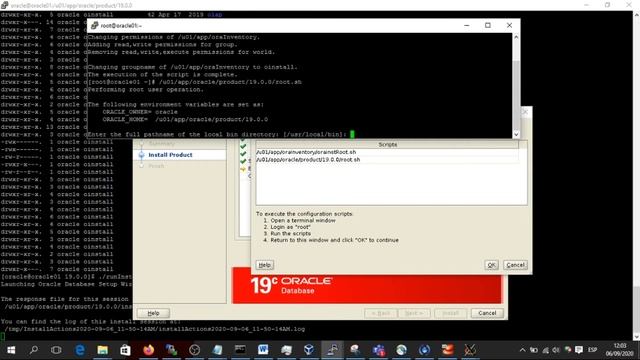Screen dimensions: 640x360
Task: Click scroll down arrow in root terminal
Action: pos(516,134)
